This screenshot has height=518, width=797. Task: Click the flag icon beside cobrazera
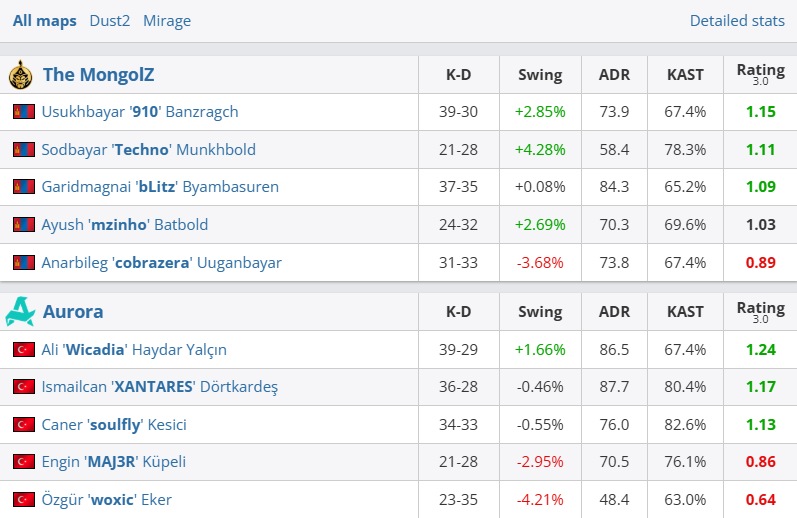(24, 263)
